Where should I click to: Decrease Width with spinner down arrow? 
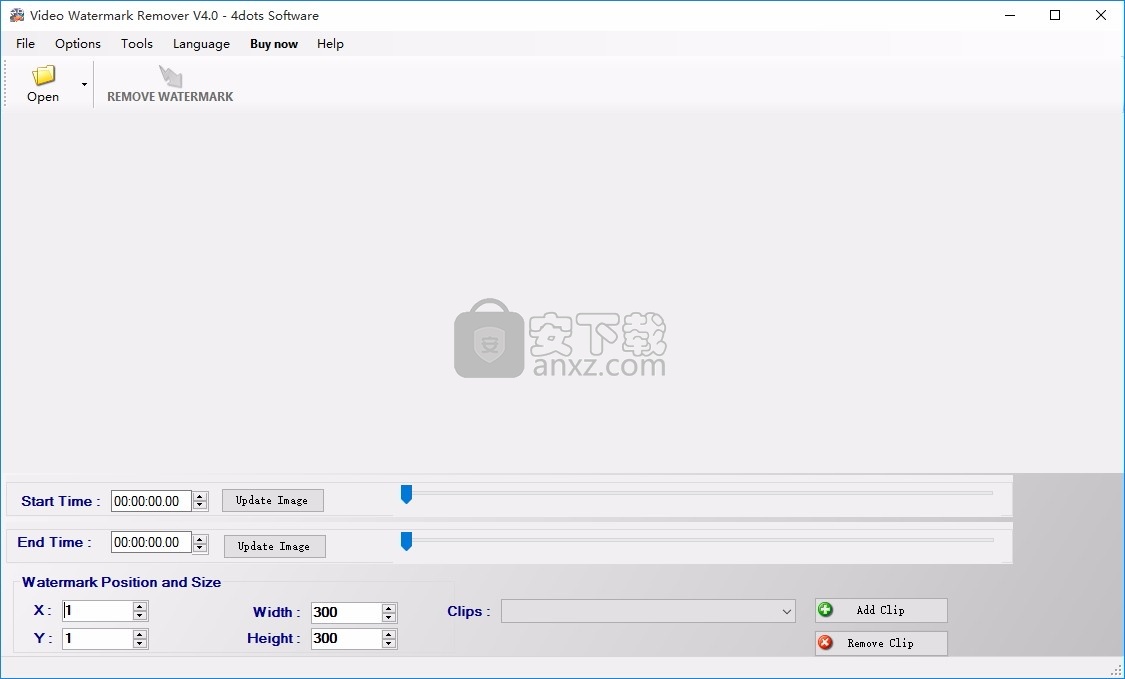click(x=389, y=617)
